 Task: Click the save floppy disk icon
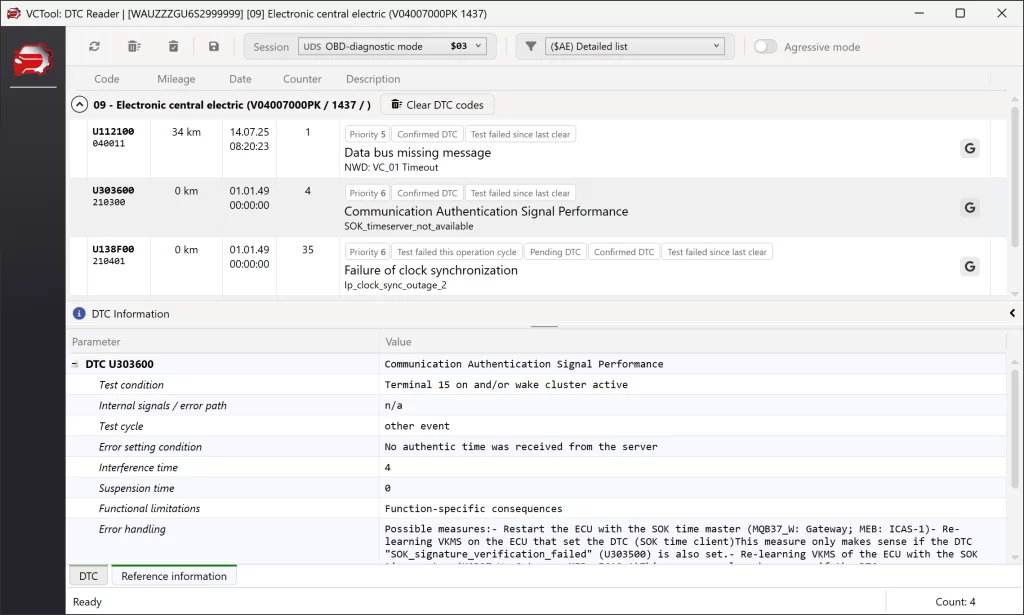213,46
